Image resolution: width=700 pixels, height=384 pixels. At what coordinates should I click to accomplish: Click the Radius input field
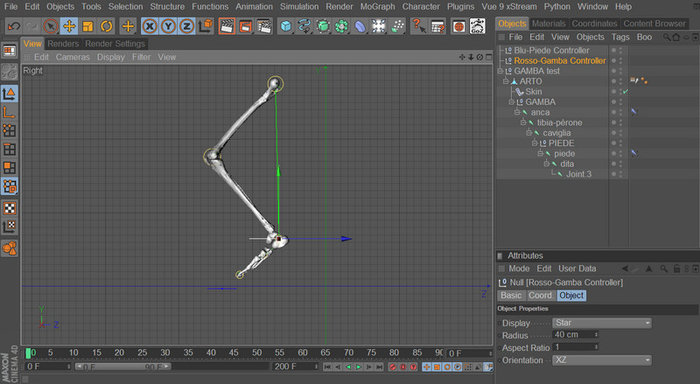click(x=575, y=334)
